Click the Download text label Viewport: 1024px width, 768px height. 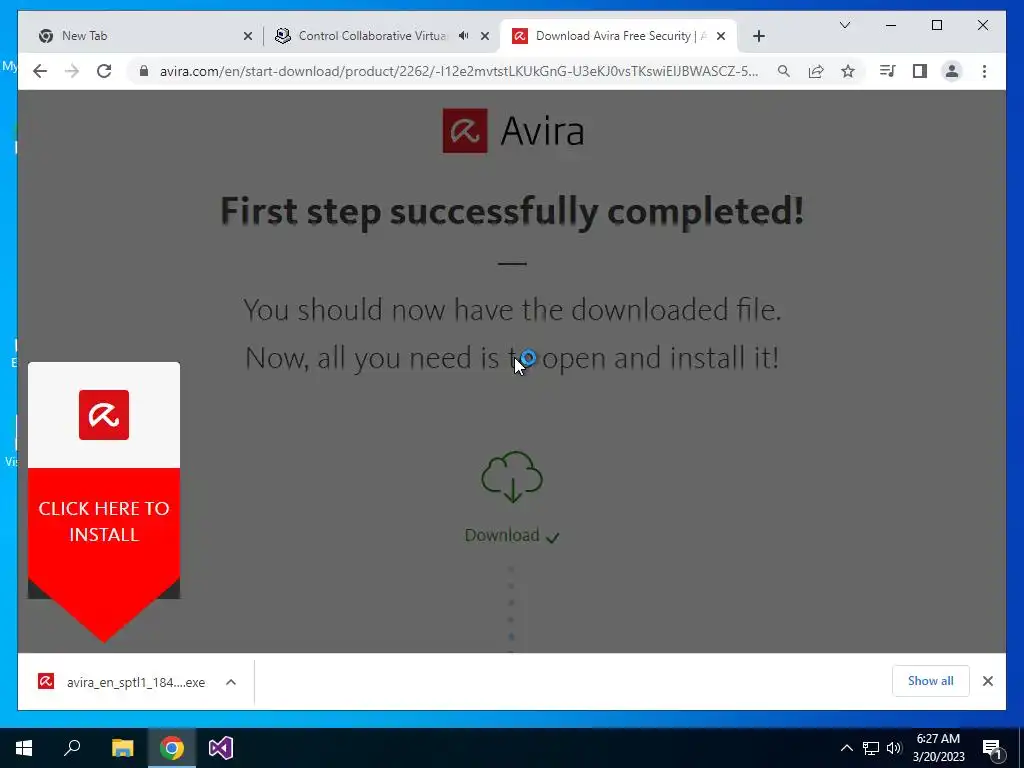coord(502,535)
